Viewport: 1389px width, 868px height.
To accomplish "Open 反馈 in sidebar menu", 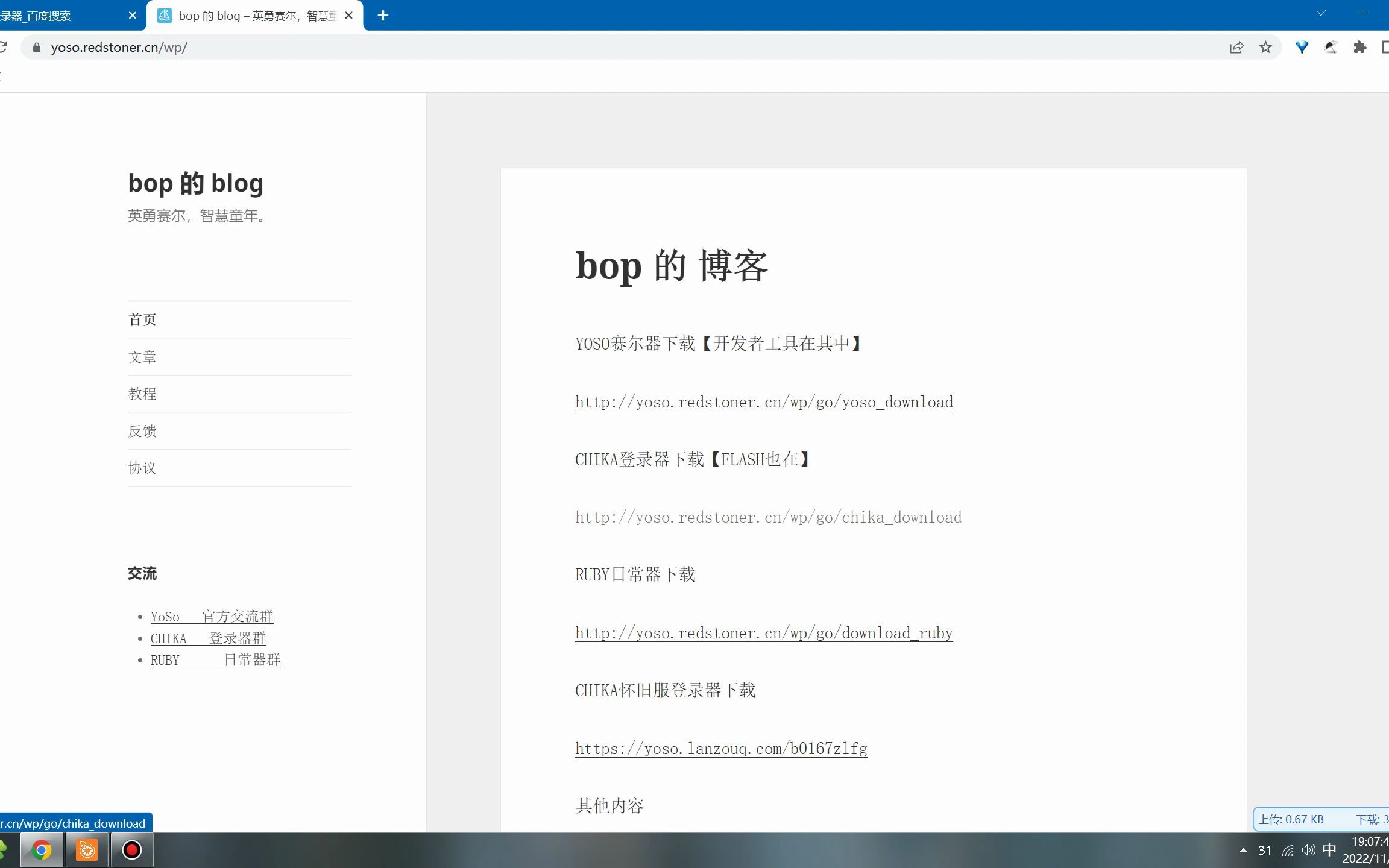I will tap(142, 431).
